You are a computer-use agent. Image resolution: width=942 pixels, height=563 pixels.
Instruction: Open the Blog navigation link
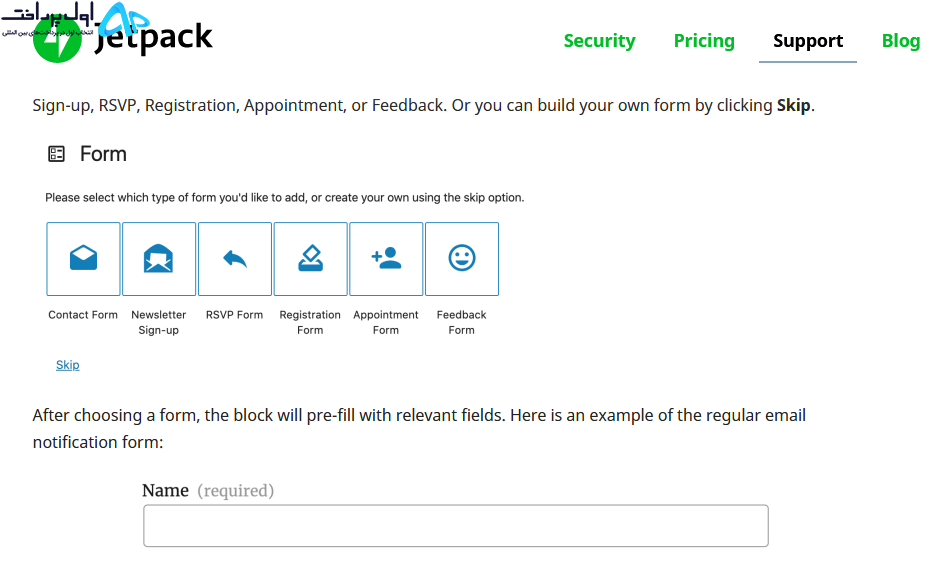click(901, 41)
